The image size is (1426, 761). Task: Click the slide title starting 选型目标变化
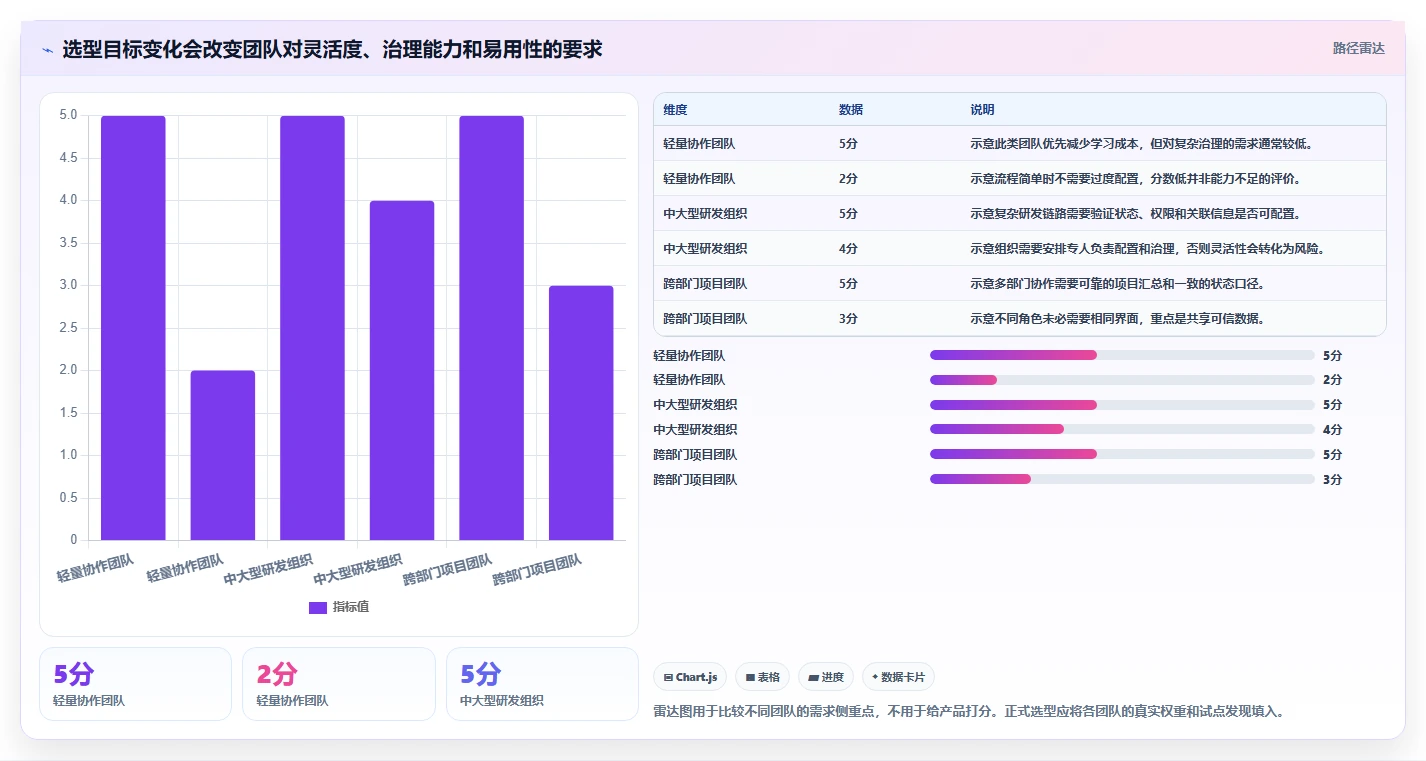click(332, 49)
